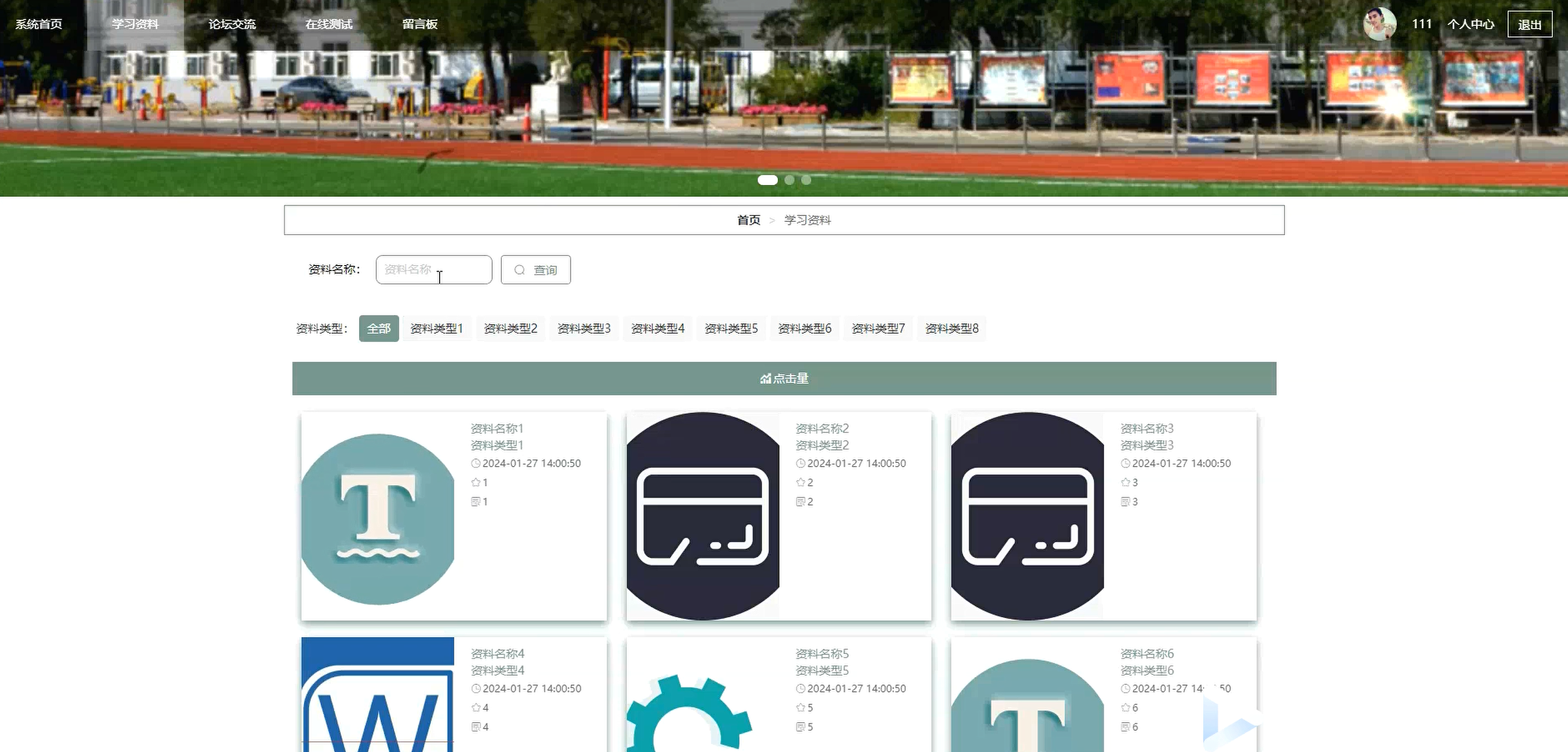
Task: Open the 资料名称5 gear thumbnail
Action: (703, 695)
